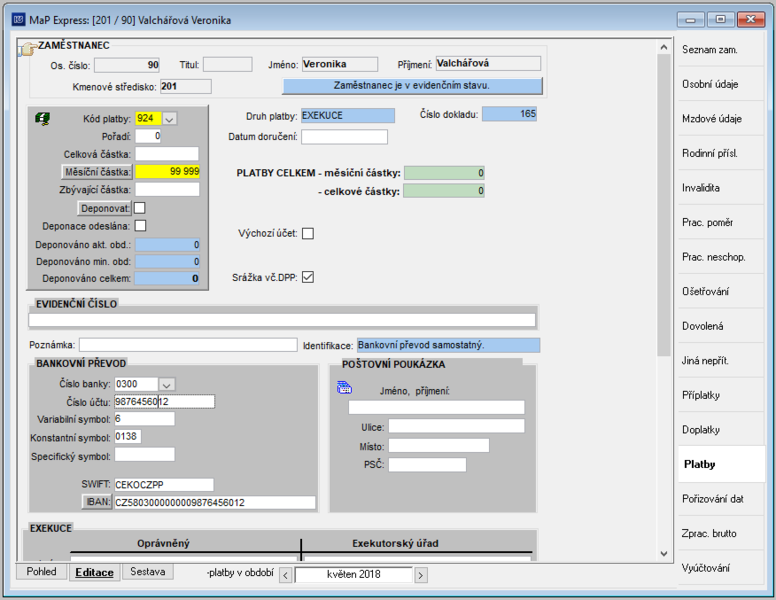Click the Zbývající částka input field
Viewport: 776px width, 600px height.
click(167, 190)
